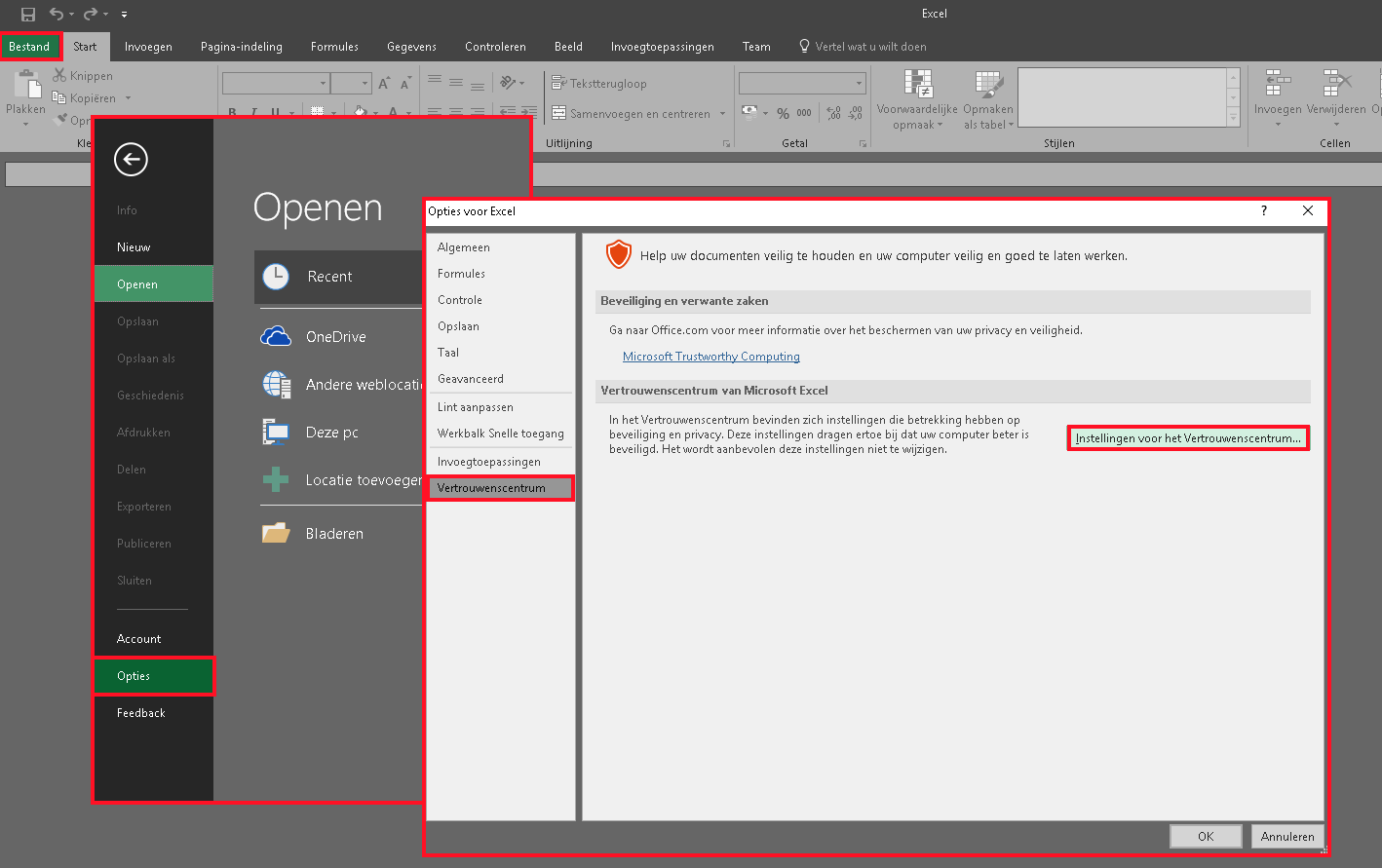Click the Bladeren folder icon

(277, 534)
